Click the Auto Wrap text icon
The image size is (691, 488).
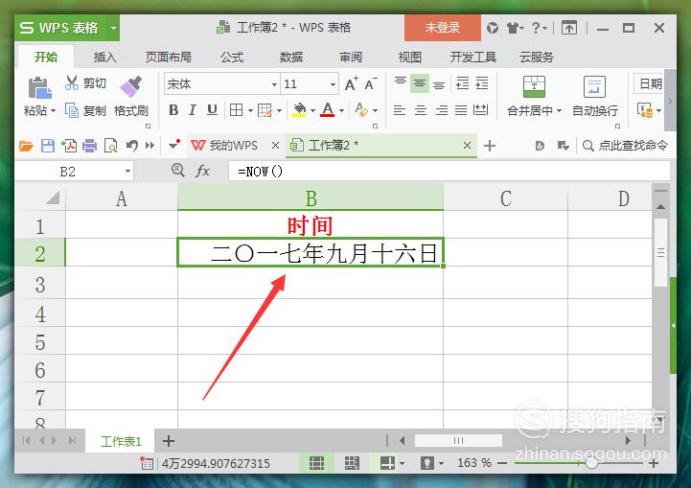[594, 86]
